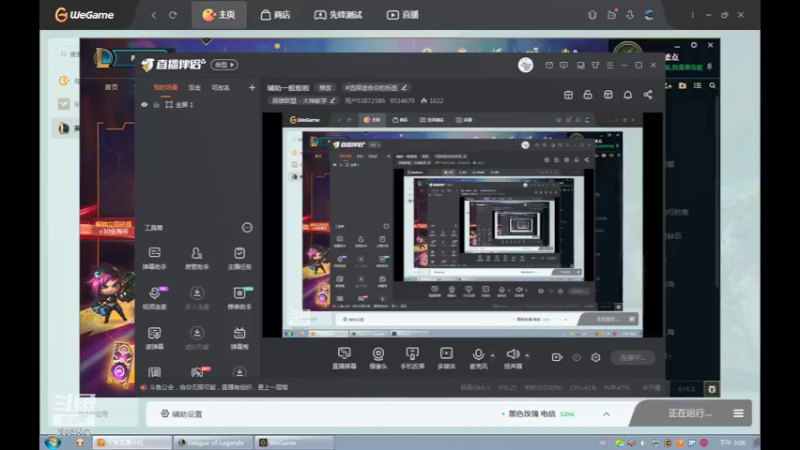800x450 pixels.
Task: Open the 主播任务 tool
Action: click(x=239, y=258)
